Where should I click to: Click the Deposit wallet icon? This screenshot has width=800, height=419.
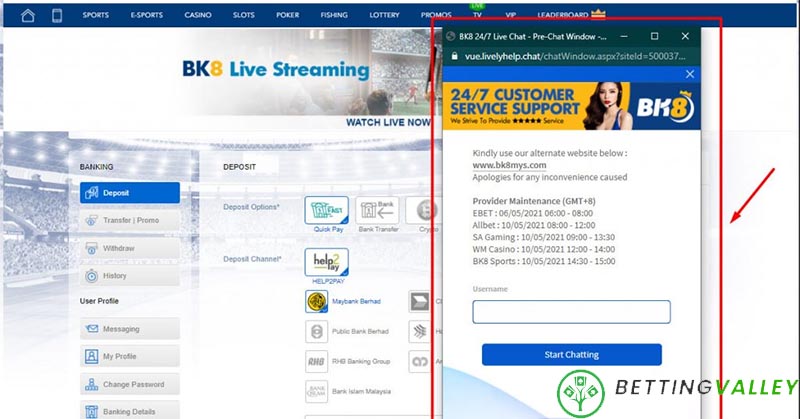tap(92, 193)
